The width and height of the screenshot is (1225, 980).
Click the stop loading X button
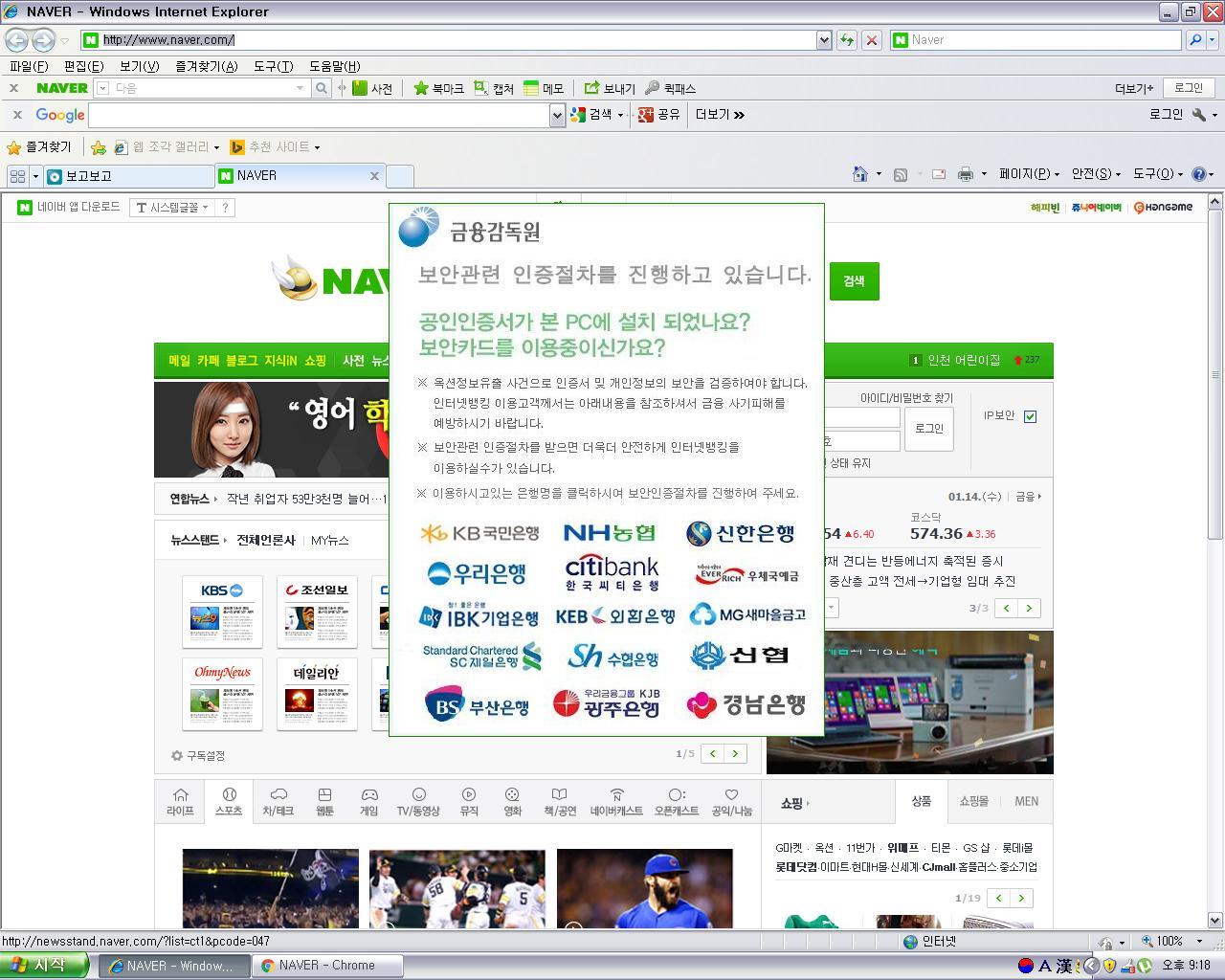[x=871, y=40]
